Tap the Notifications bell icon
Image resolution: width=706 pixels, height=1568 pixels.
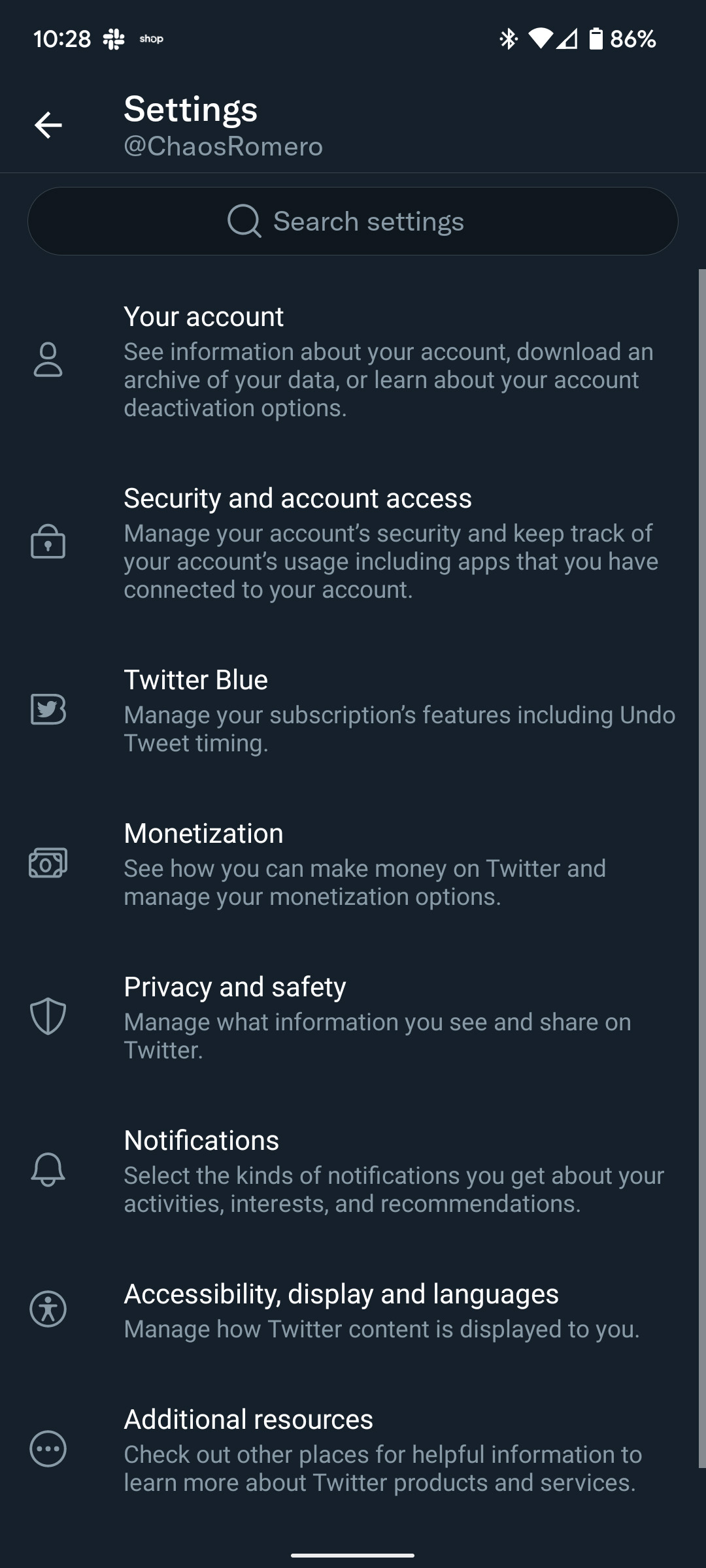pos(48,1169)
